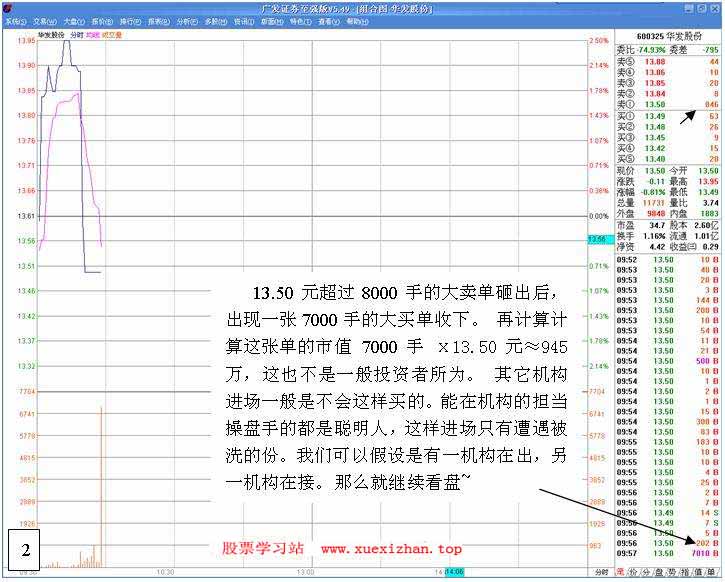Click the 卖① 13.50 ask price
The image size is (725, 582).
655,104
